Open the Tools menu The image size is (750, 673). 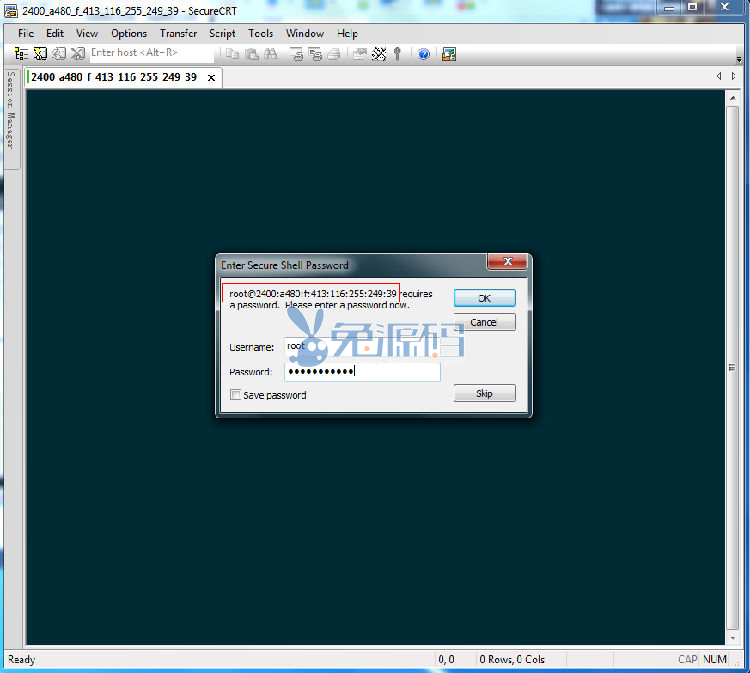click(260, 33)
